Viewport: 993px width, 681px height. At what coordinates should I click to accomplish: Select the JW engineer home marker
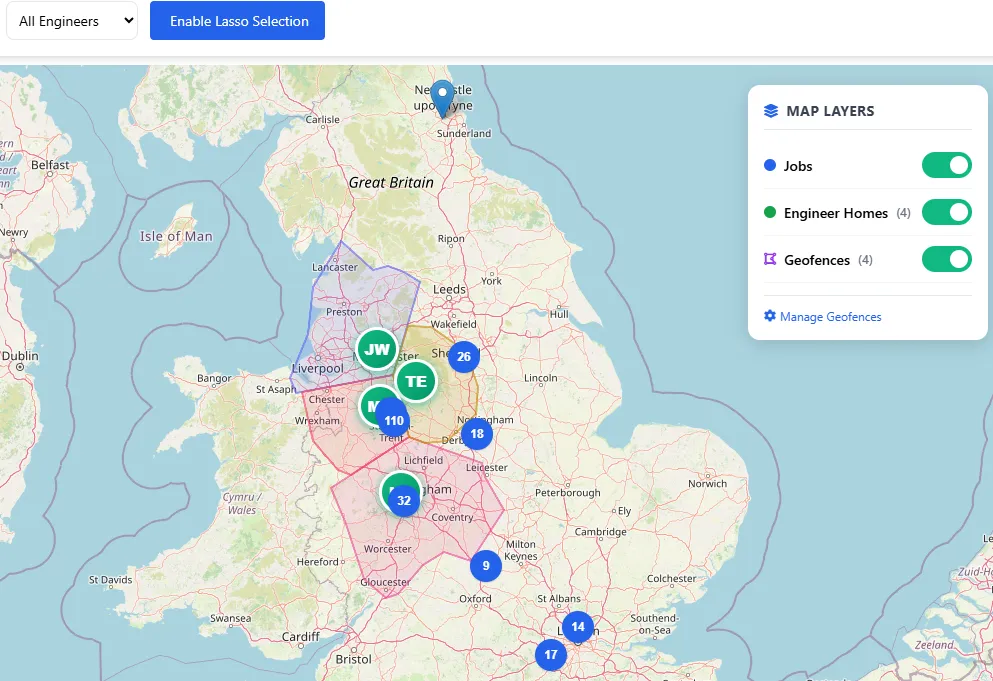pyautogui.click(x=377, y=349)
